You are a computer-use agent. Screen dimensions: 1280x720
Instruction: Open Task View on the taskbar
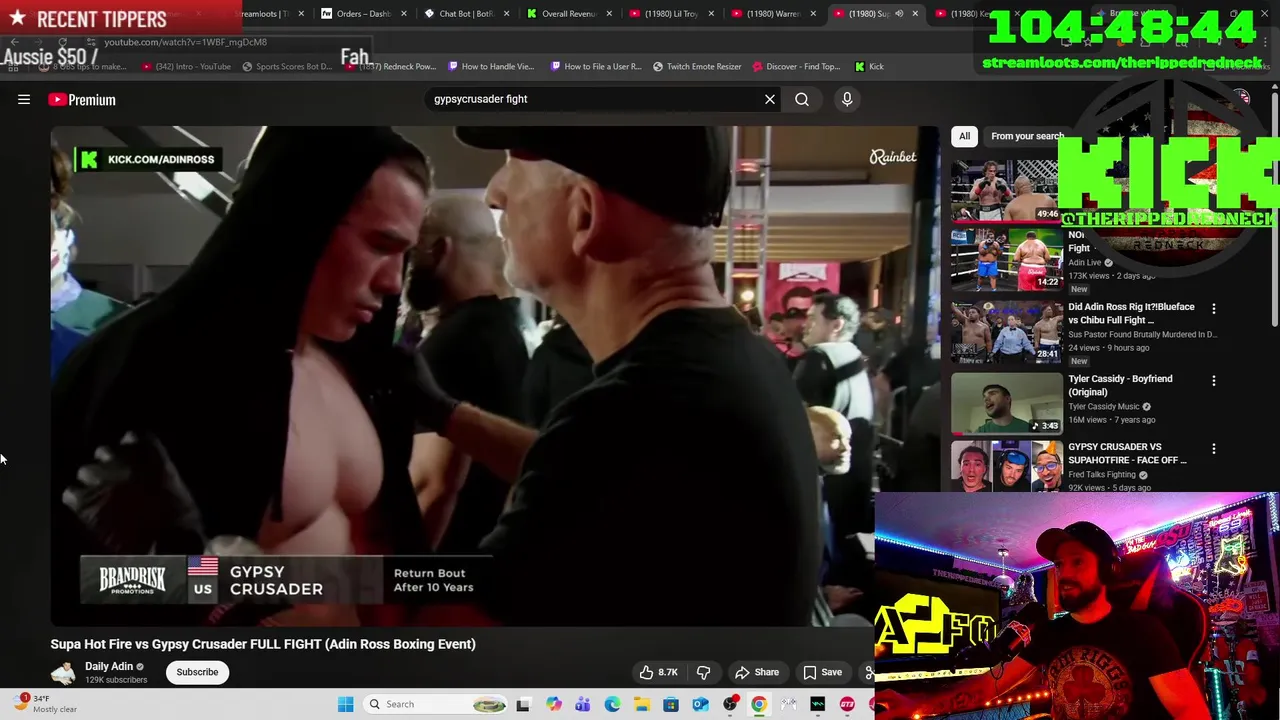click(522, 704)
